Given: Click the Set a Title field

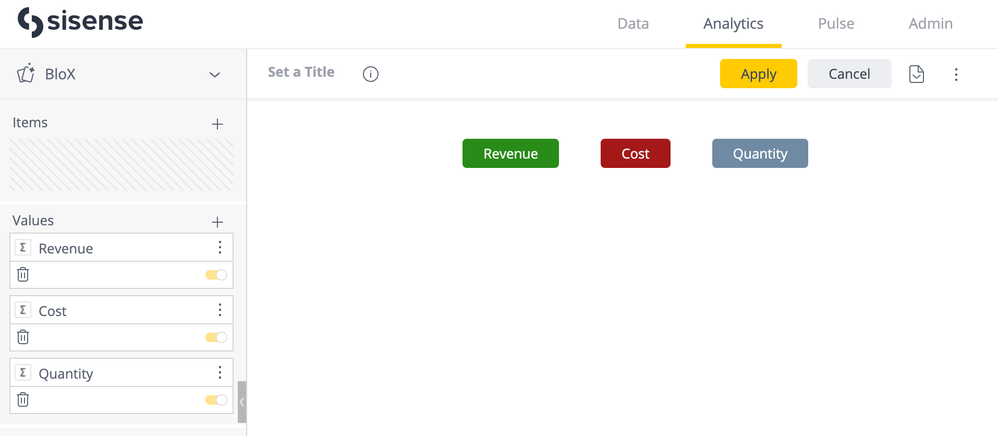Looking at the screenshot, I should coord(301,73).
